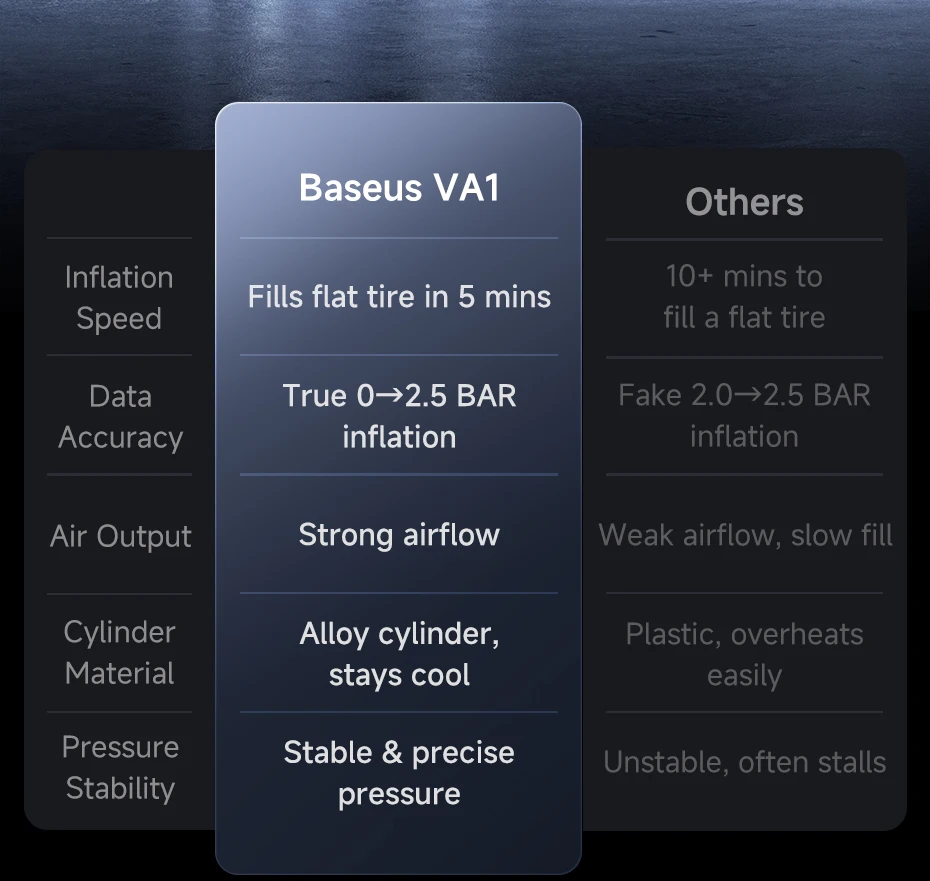Click the Pressure Stability row label

(x=120, y=767)
